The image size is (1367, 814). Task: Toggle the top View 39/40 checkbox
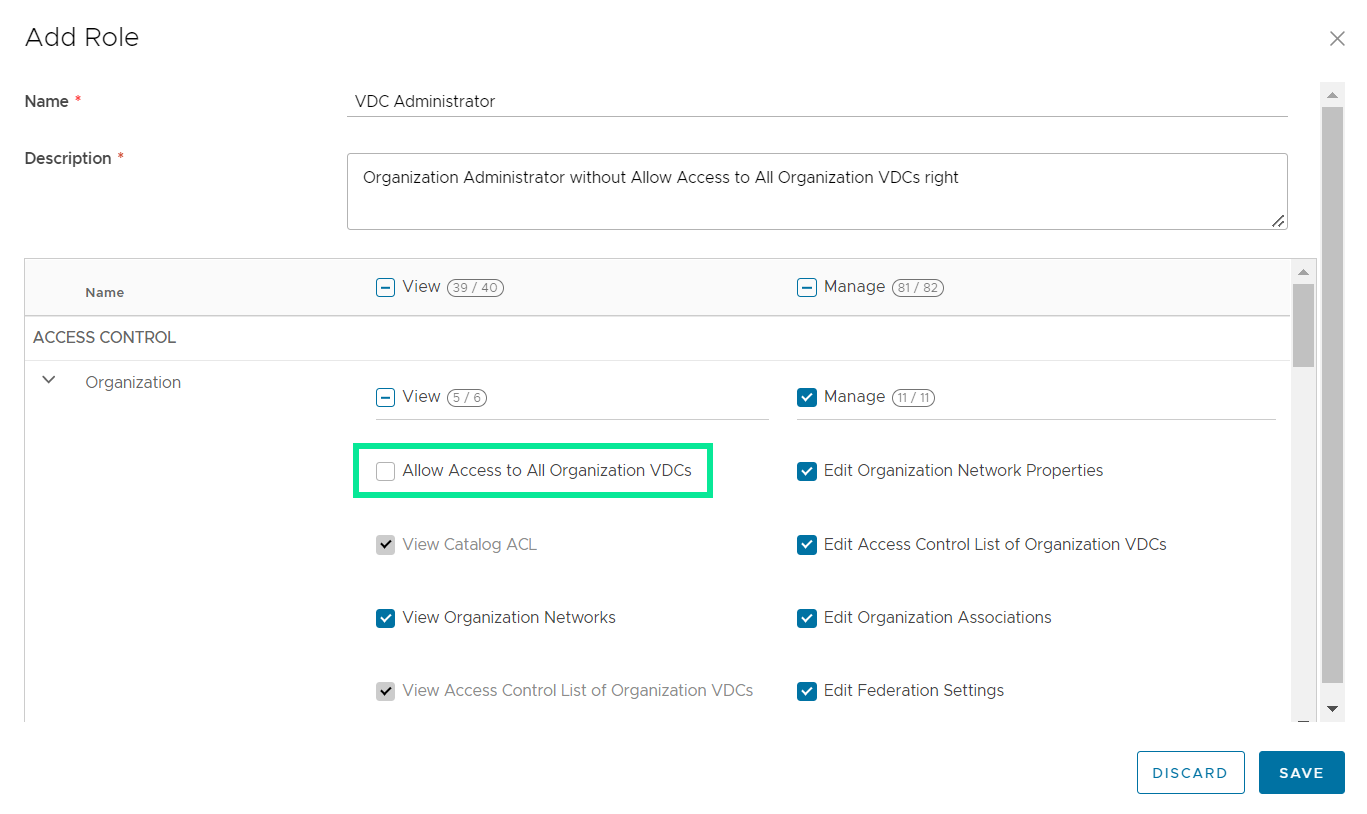(385, 287)
